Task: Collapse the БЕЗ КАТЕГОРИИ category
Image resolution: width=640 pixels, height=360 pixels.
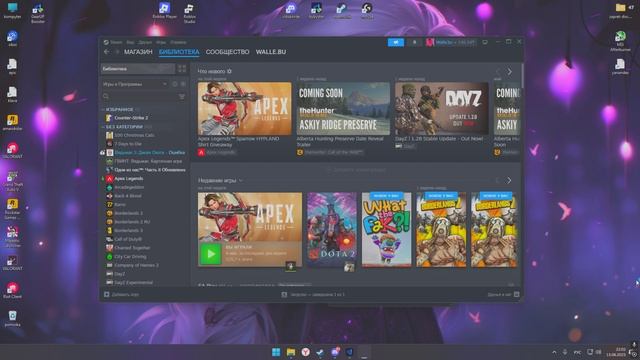Action: tap(103, 127)
